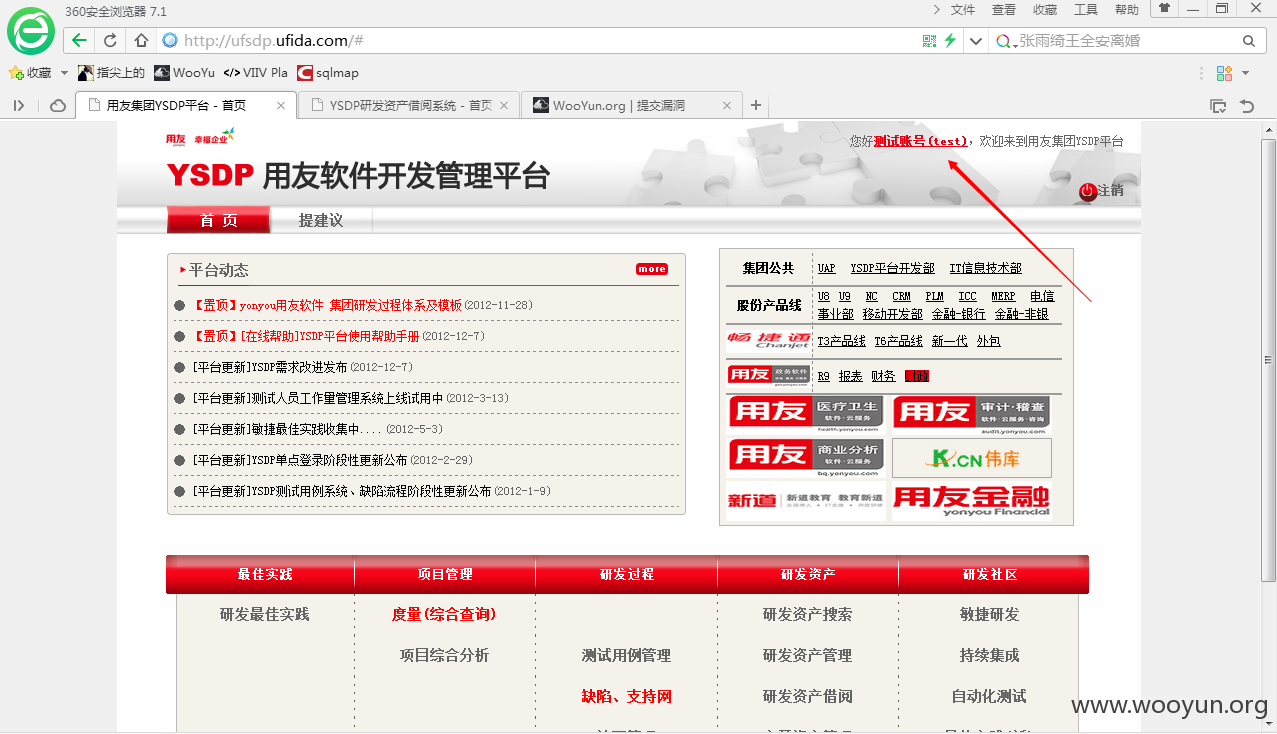Screen dimensions: 1277x734
Task: Open 敏捷最佳实践收集中 news item
Action: click(288, 429)
